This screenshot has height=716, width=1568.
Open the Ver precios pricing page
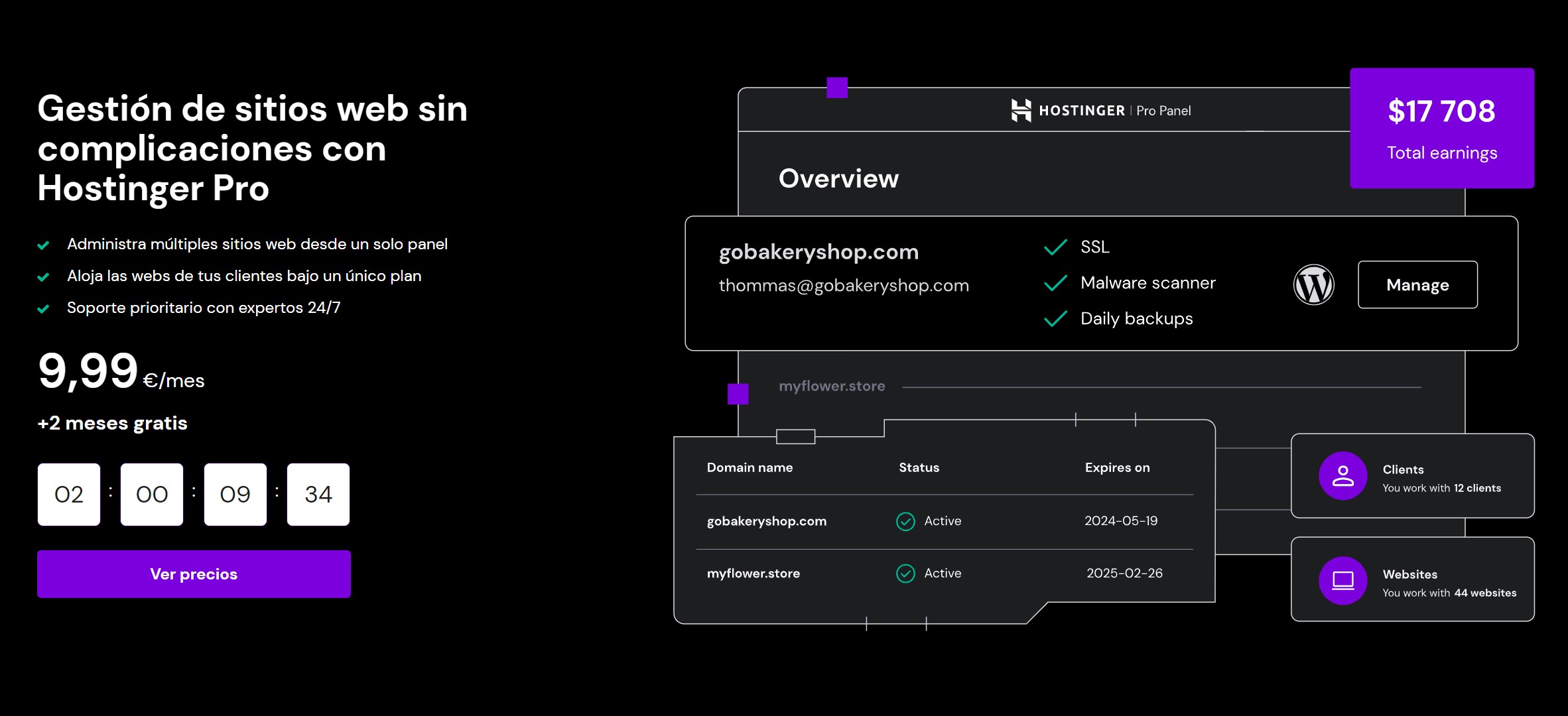pos(193,573)
